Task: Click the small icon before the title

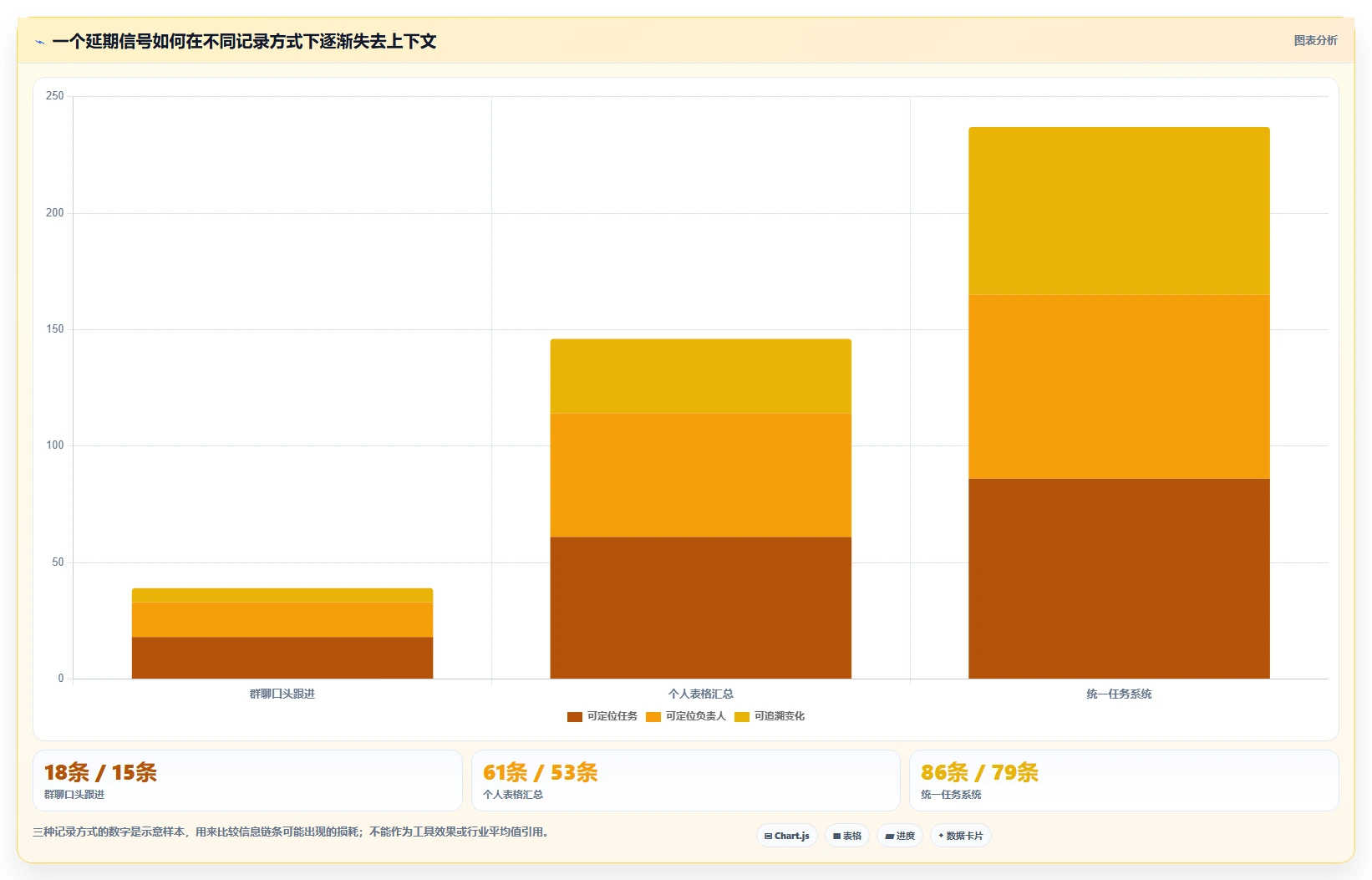Action: 39,42
